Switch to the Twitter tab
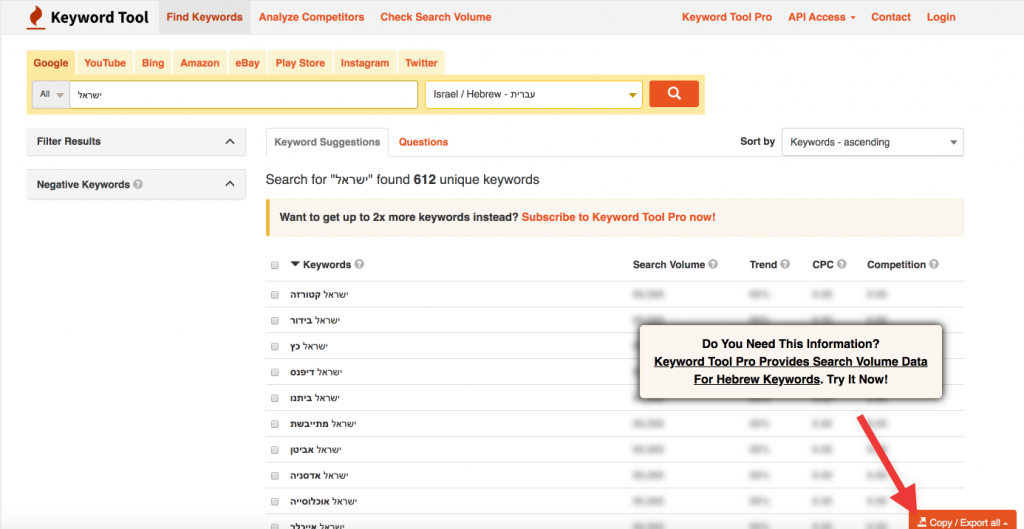This screenshot has width=1024, height=529. [421, 63]
